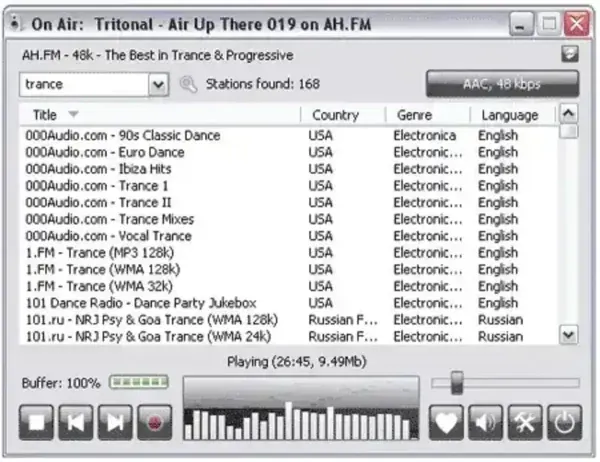This screenshot has width=600, height=462.
Task: Click the scroll down arrow of station list
Action: tap(568, 335)
